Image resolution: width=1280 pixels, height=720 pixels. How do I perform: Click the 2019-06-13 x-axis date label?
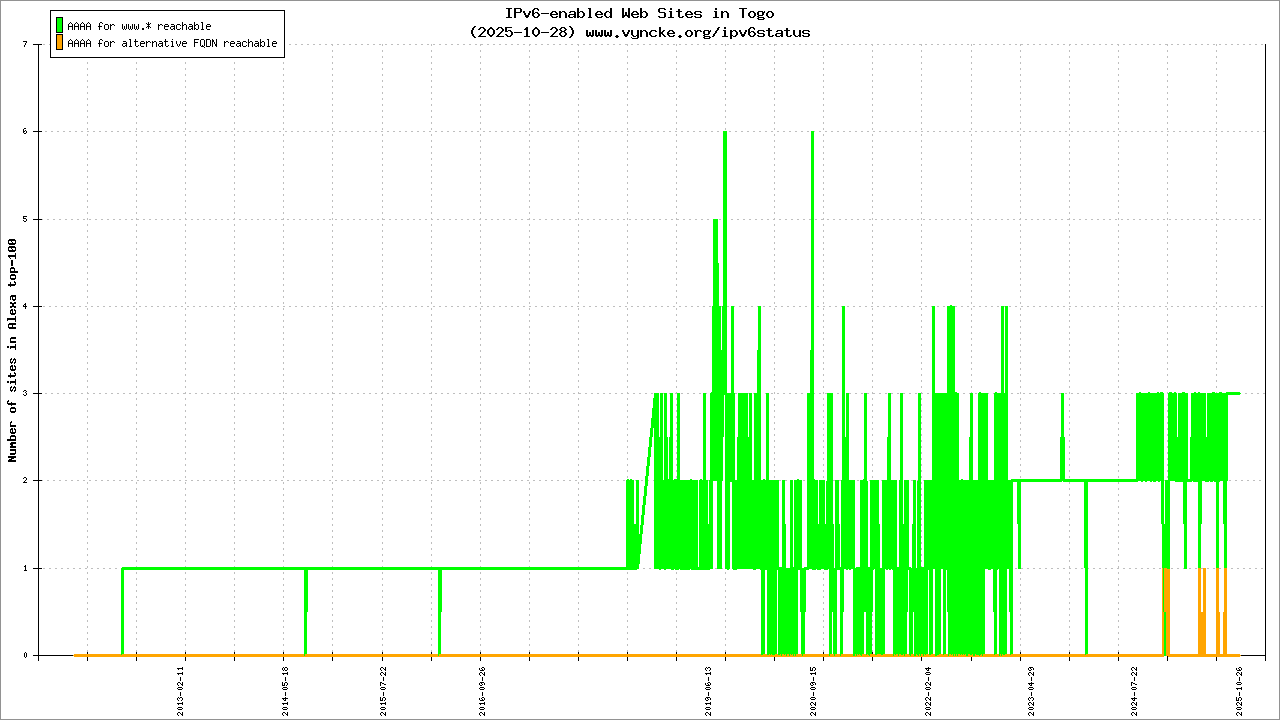pos(709,691)
